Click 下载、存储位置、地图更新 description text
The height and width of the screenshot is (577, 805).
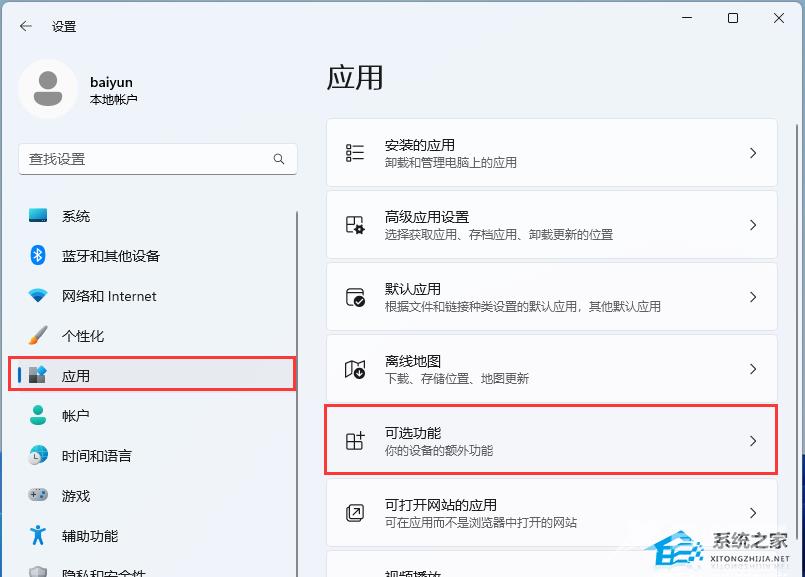[x=457, y=379]
